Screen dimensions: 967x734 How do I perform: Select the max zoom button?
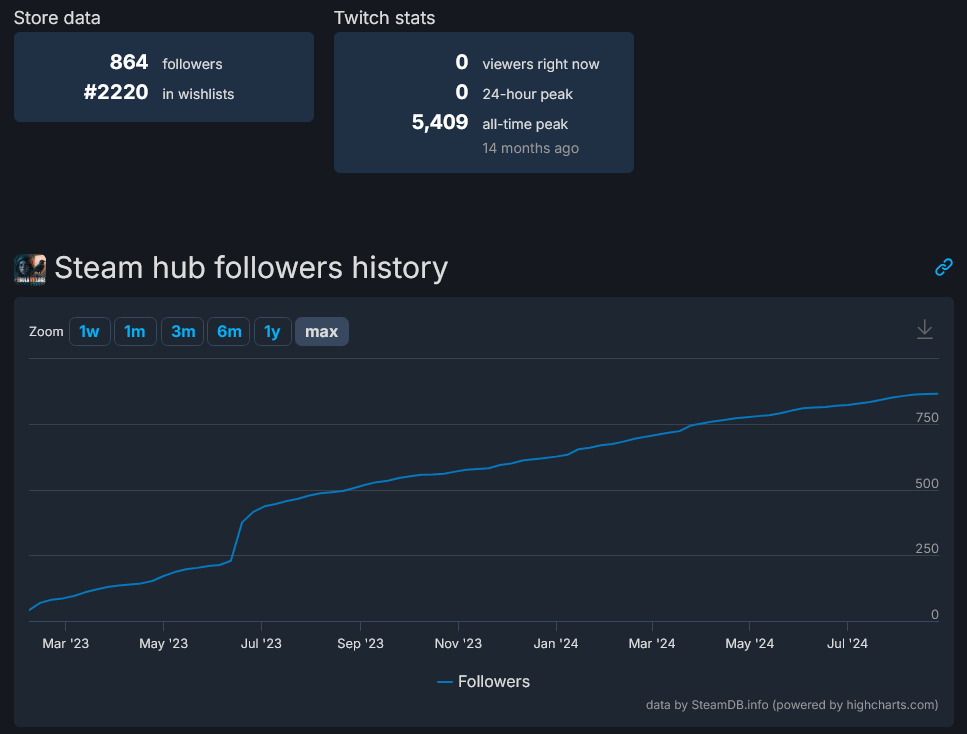pyautogui.click(x=321, y=332)
